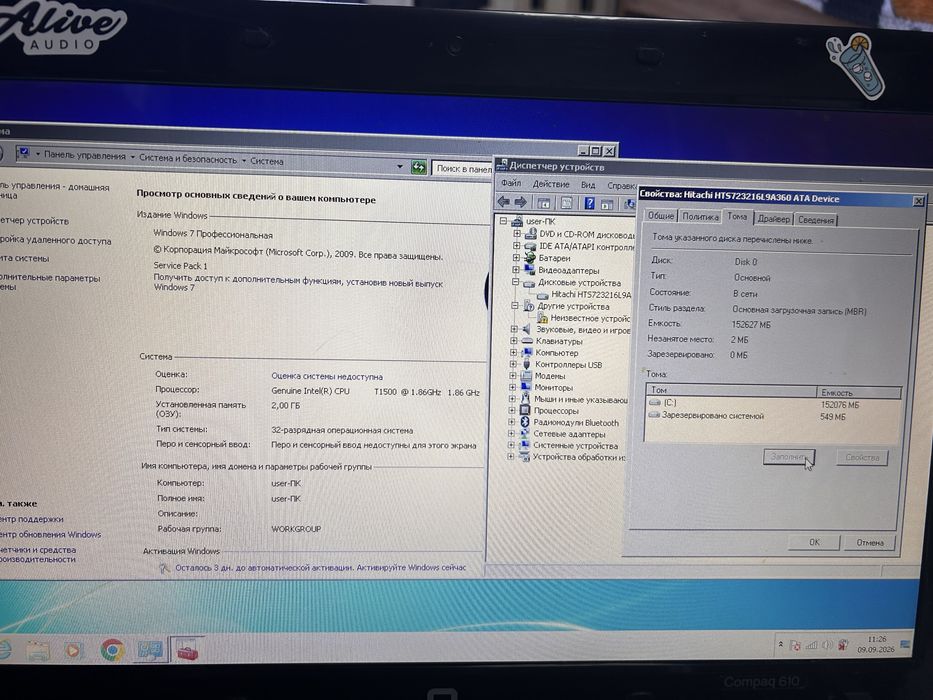Expand the Клавиатуры node
Viewport: 933px width, 700px height.
pos(514,341)
